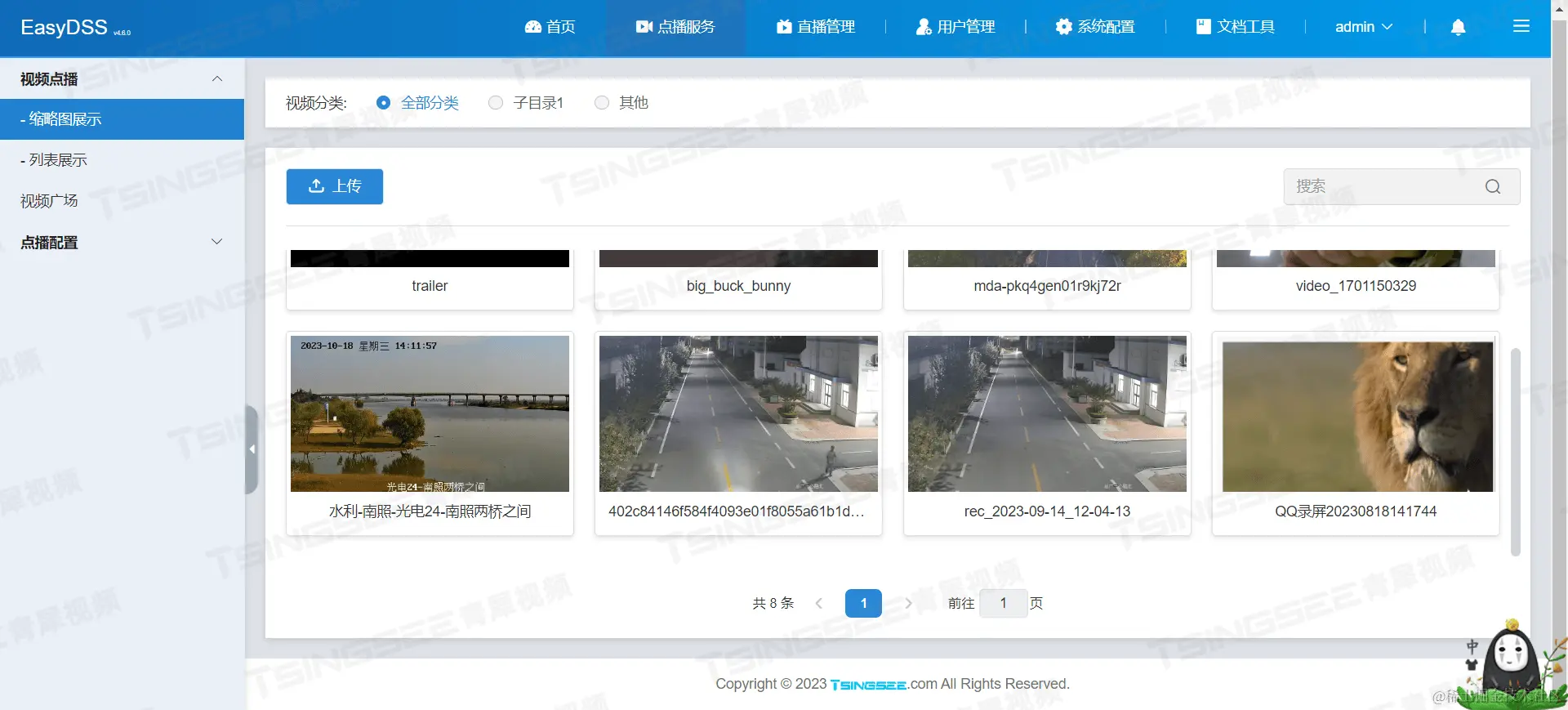The height and width of the screenshot is (710, 1568).
Task: Open the 直播管理 menu
Action: click(x=816, y=27)
